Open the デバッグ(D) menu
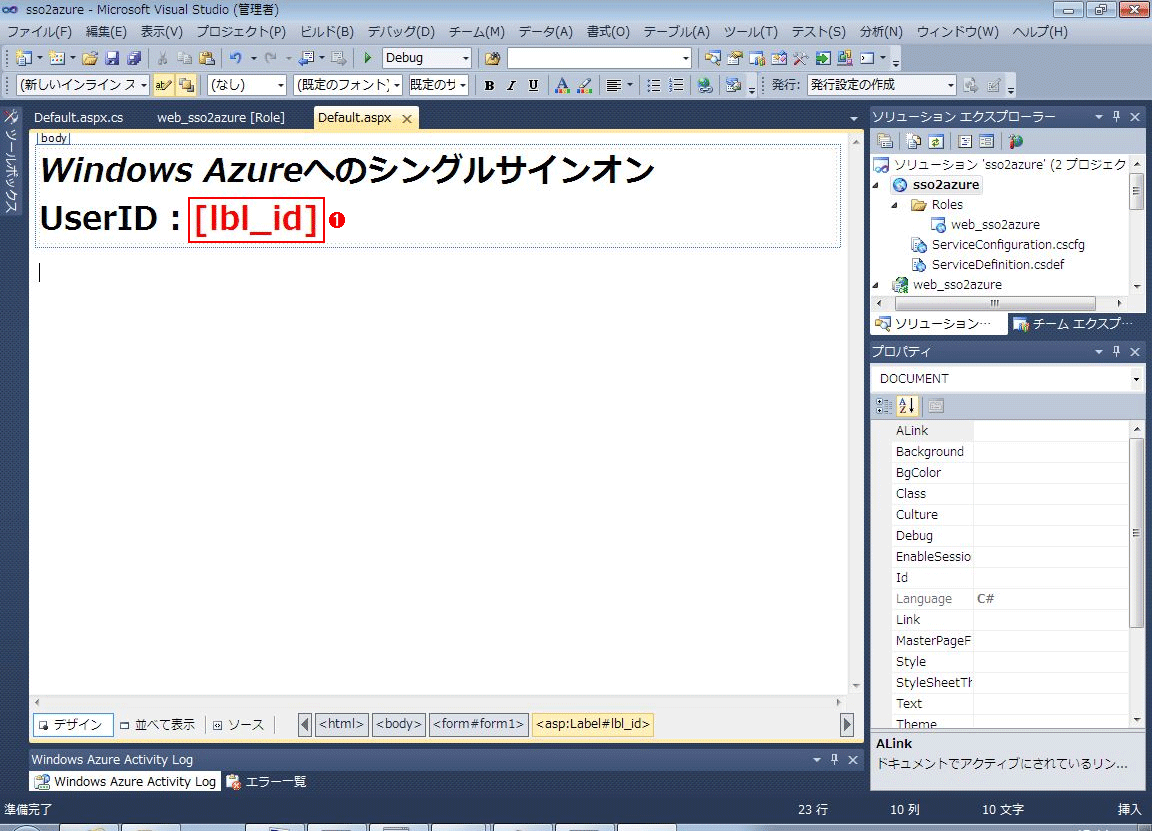 click(401, 32)
